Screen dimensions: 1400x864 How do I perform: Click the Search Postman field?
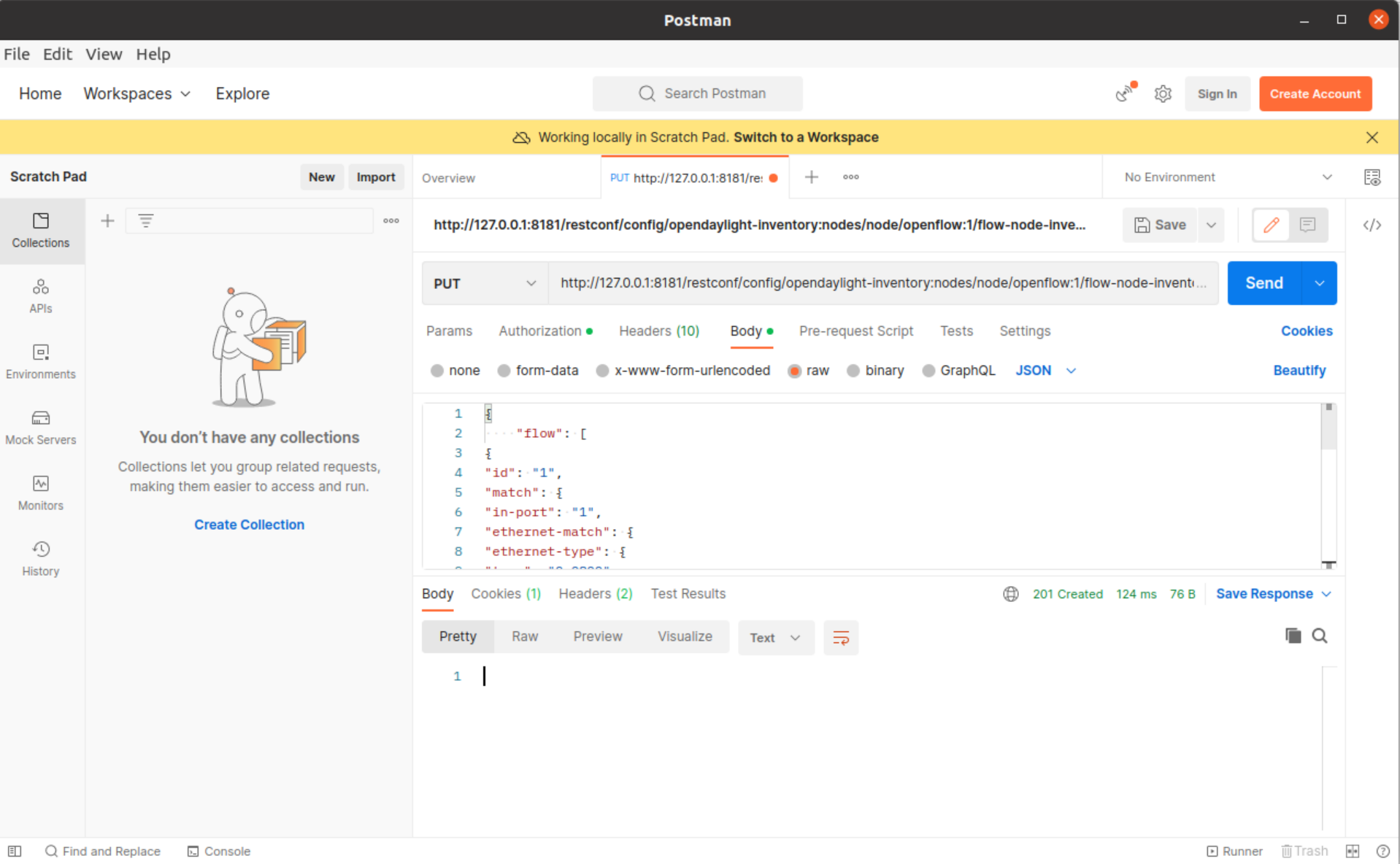click(698, 93)
